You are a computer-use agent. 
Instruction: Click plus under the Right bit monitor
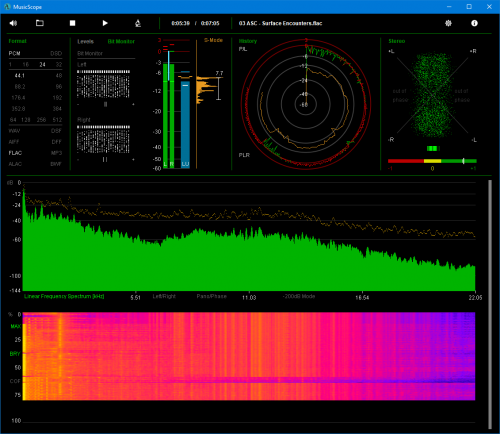(133, 160)
